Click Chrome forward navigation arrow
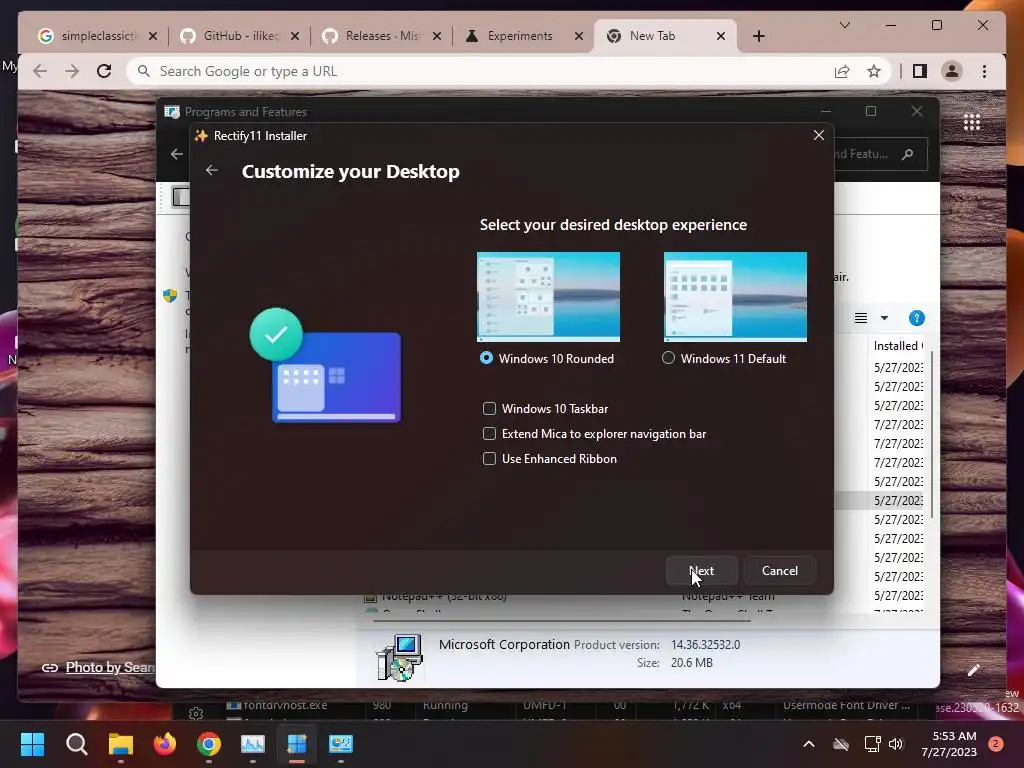Screen dimensions: 1024x768 pyautogui.click(x=72, y=71)
